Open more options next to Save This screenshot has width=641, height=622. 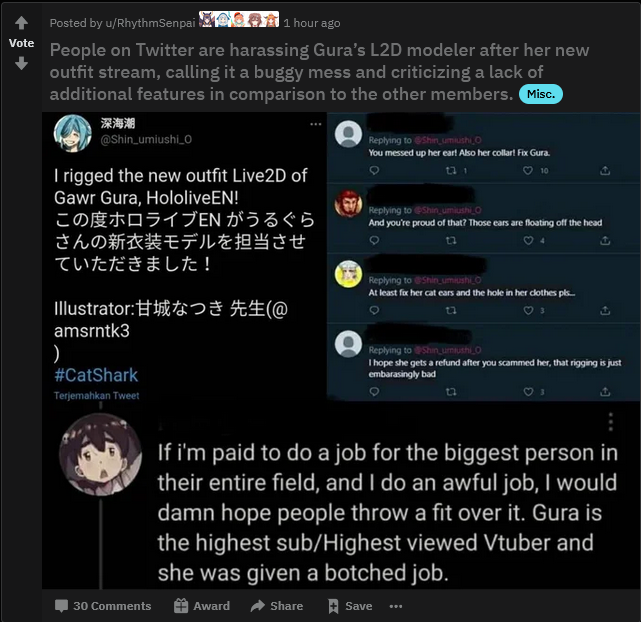[396, 606]
